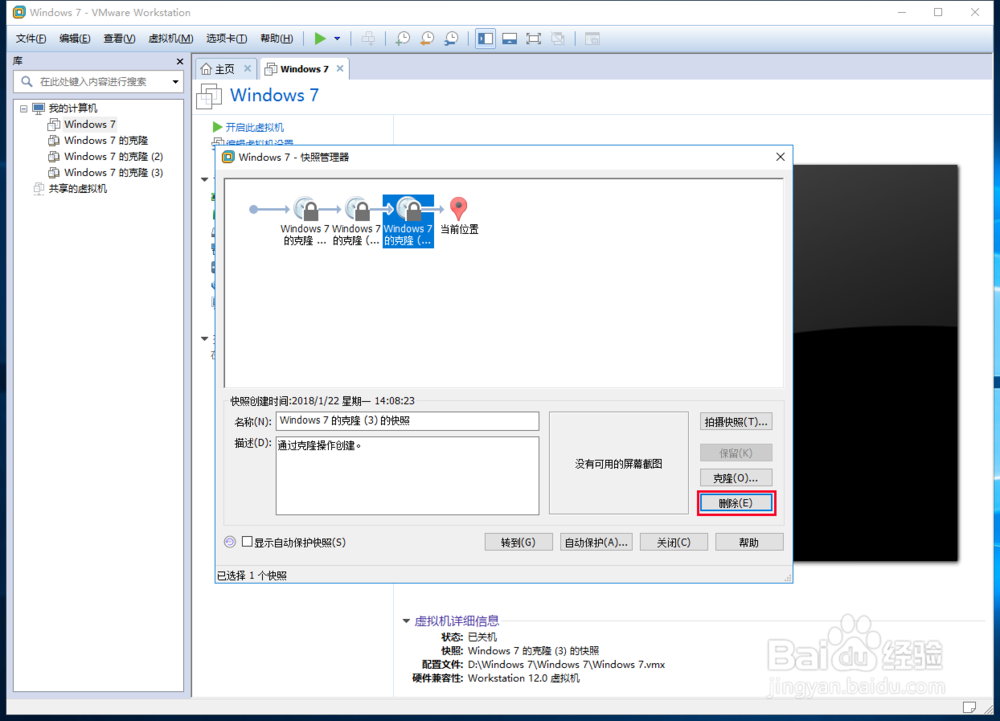
Task: Click the green power-on play toolbar icon
Action: 320,39
